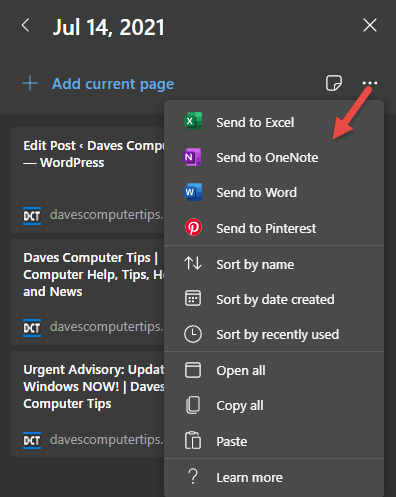Click davescomputertips URL under Urgent Advisory
Image resolution: width=396 pixels, height=497 pixels.
coord(107,440)
